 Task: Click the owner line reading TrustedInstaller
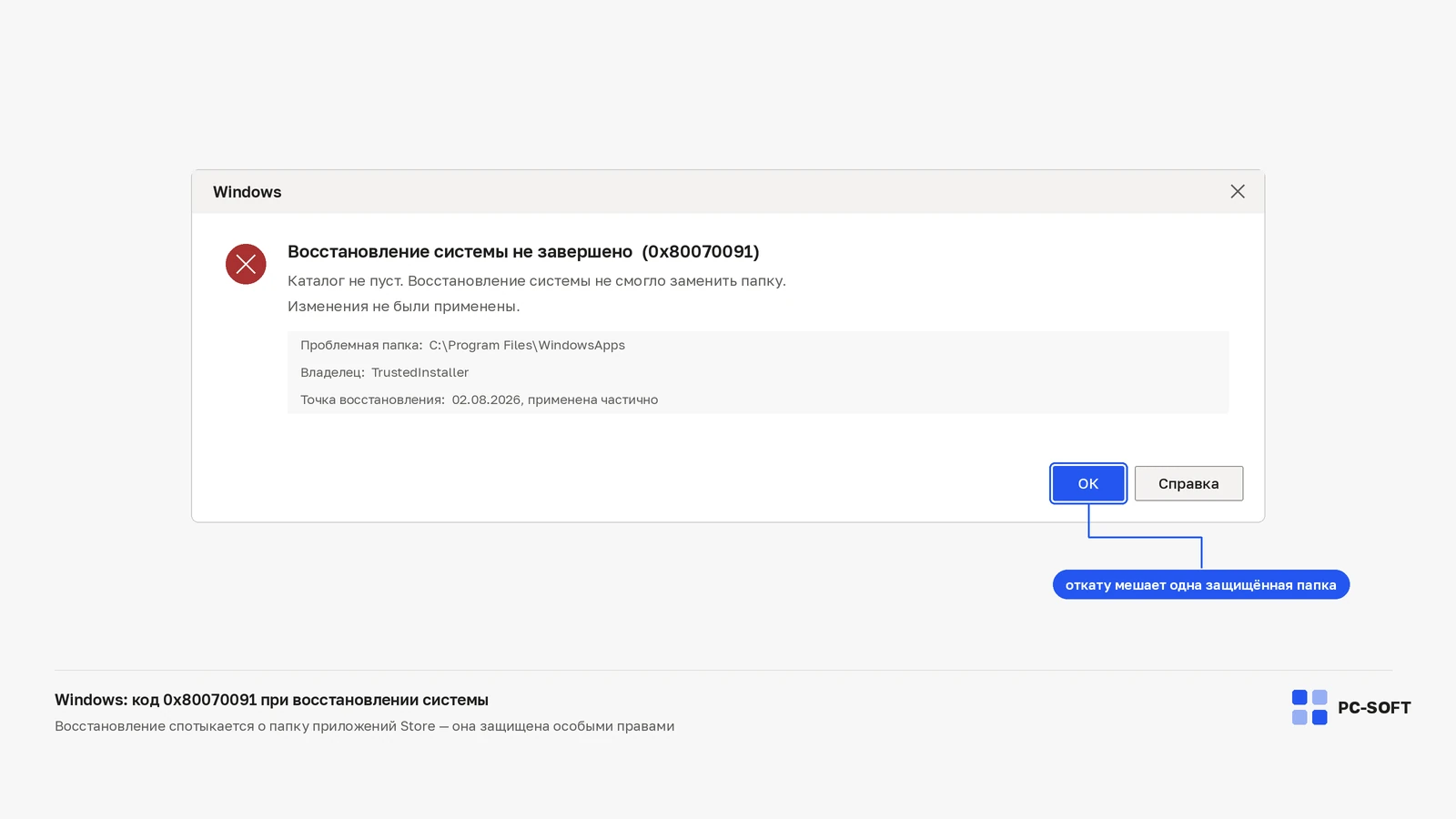click(x=385, y=372)
